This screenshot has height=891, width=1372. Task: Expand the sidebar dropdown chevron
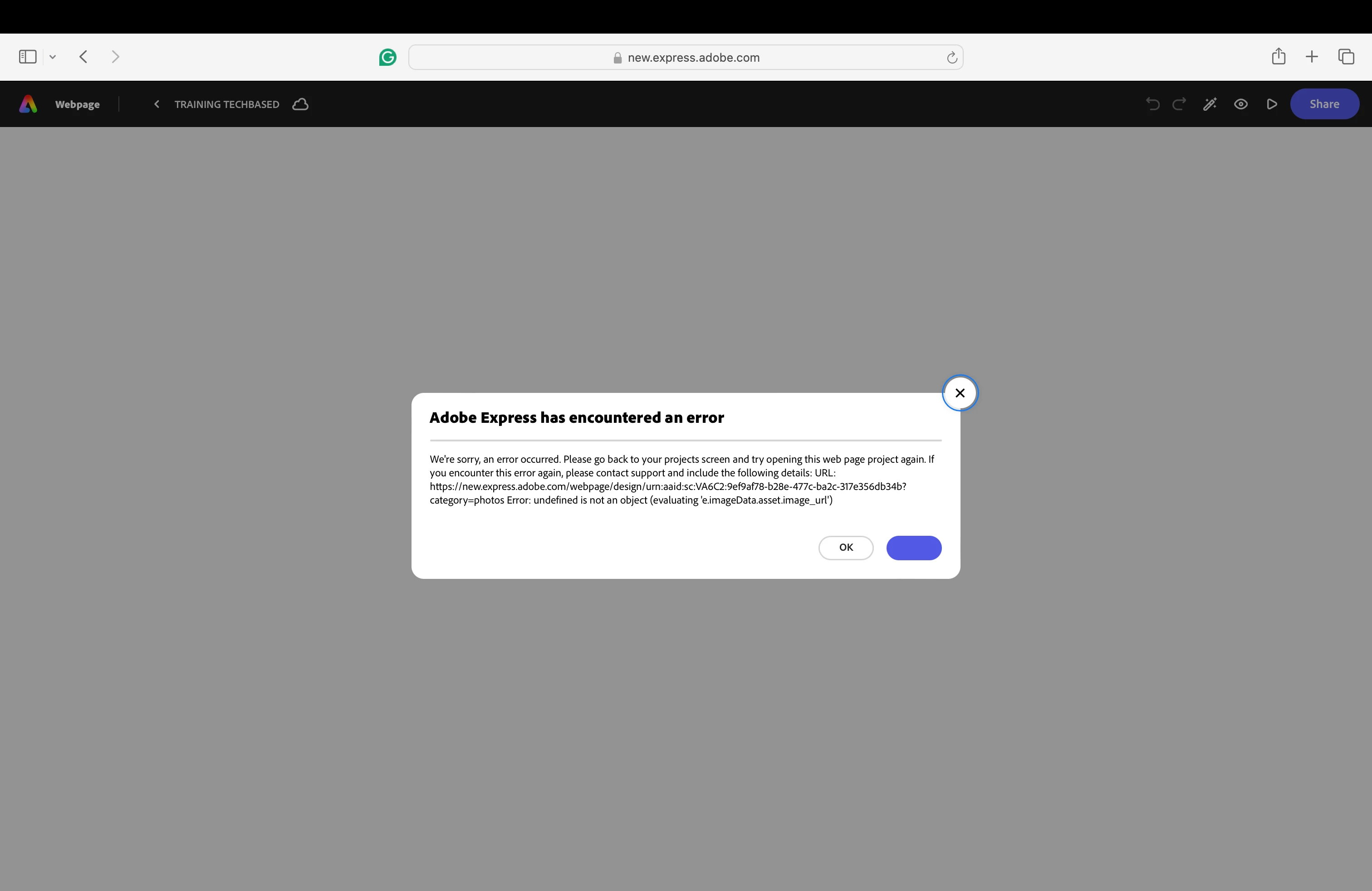tap(53, 56)
